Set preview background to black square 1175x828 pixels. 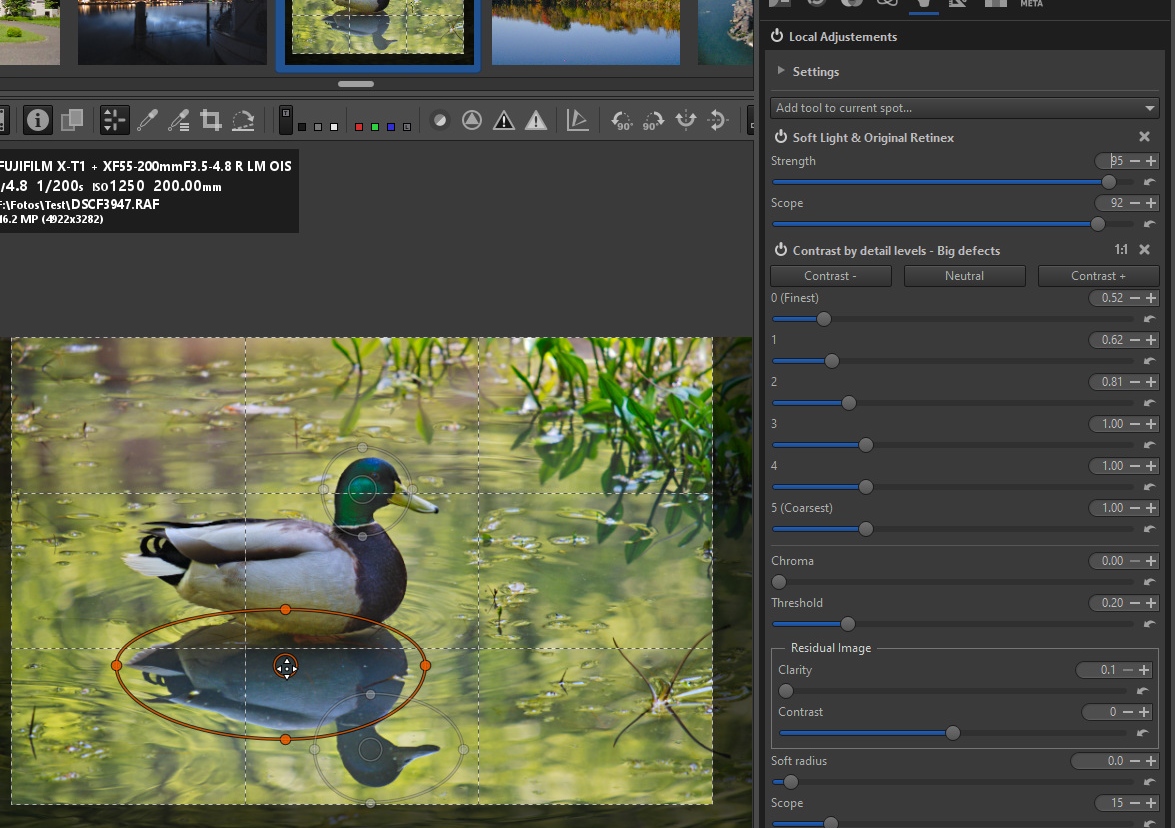coord(302,127)
